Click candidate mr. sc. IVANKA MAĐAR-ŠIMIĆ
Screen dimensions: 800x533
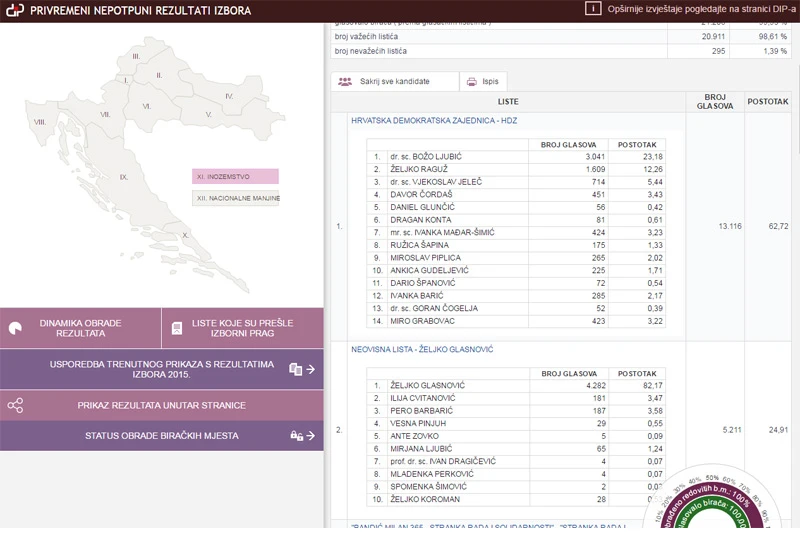[x=442, y=233]
